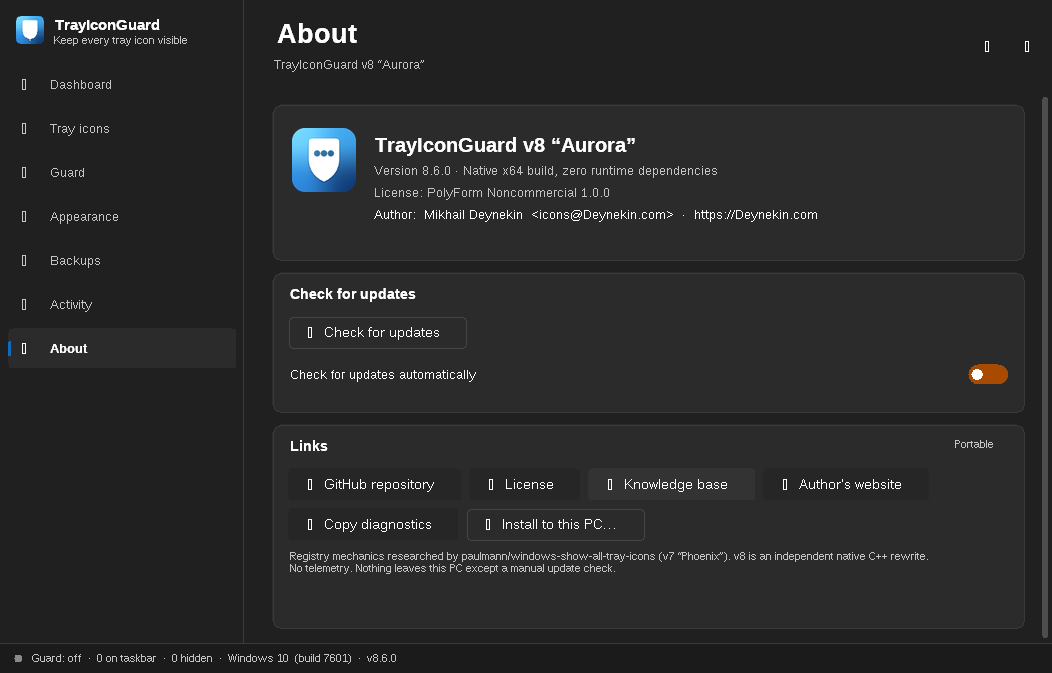Click Install to this PC… button
Image resolution: width=1052 pixels, height=673 pixels.
pyautogui.click(x=556, y=525)
